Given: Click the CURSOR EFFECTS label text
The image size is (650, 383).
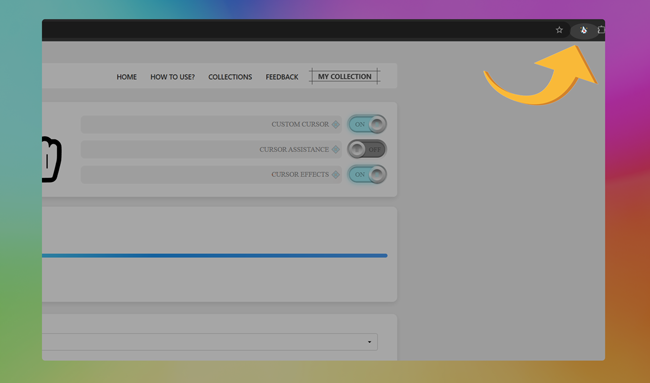Looking at the screenshot, I should click(x=300, y=175).
